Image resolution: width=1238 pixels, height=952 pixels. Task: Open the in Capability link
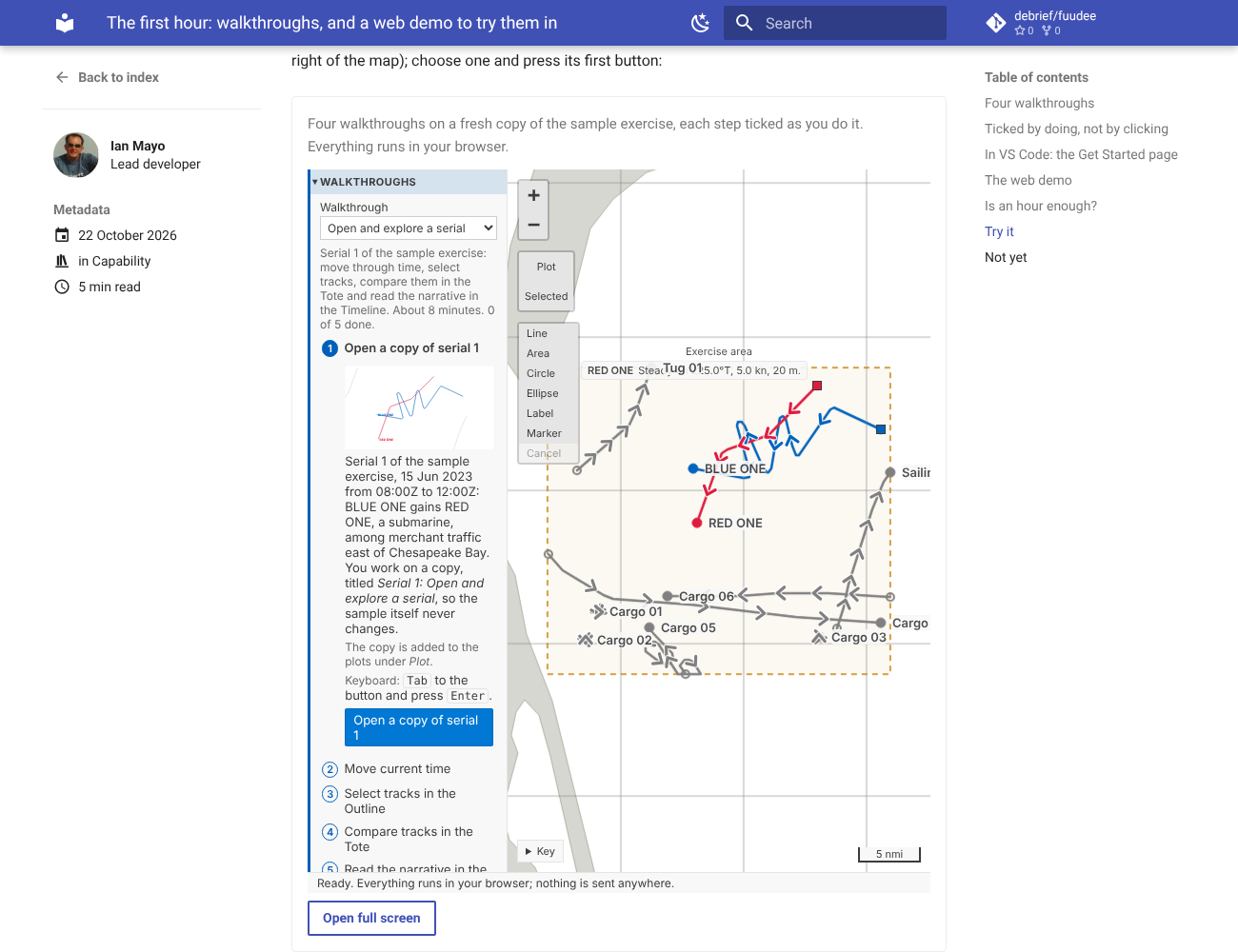coord(114,261)
